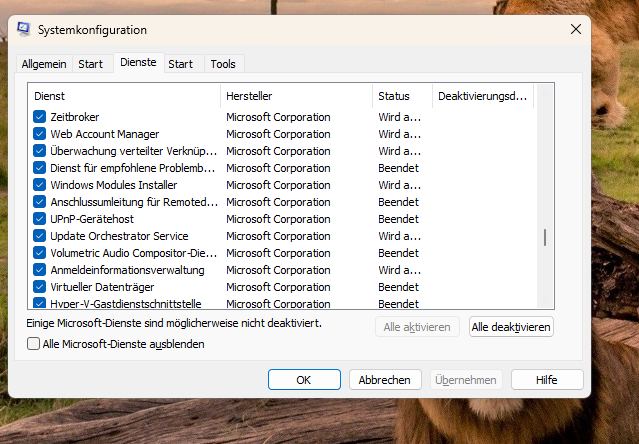Select the Windows Modules Installer name

114,185
